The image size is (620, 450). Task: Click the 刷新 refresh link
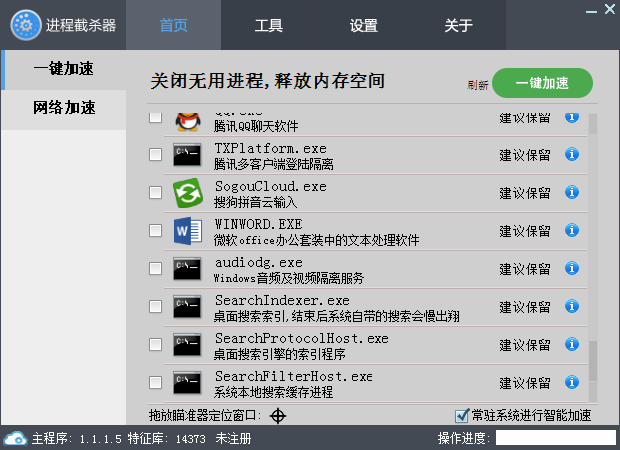pyautogui.click(x=477, y=85)
